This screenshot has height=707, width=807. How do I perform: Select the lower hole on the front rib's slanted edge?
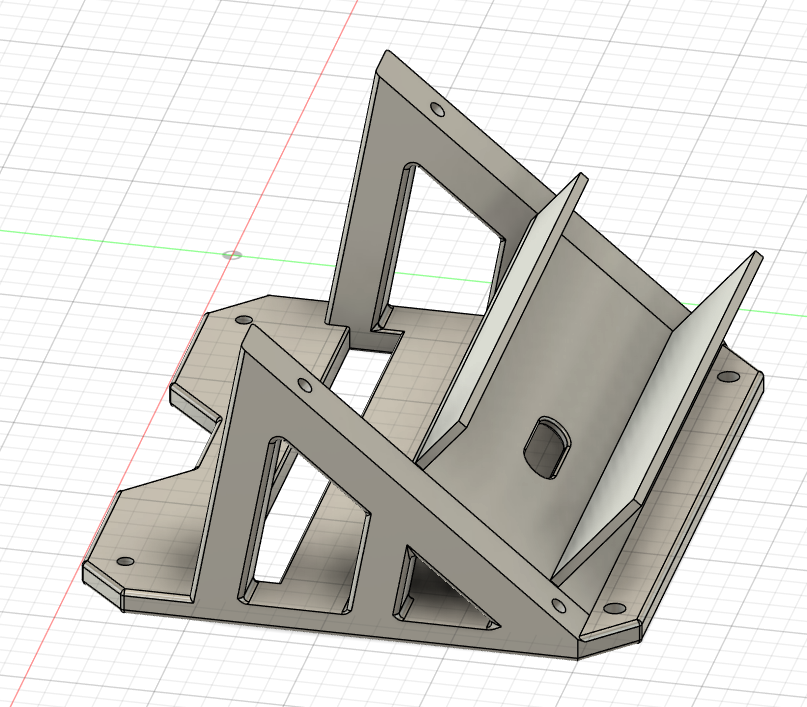coord(558,605)
